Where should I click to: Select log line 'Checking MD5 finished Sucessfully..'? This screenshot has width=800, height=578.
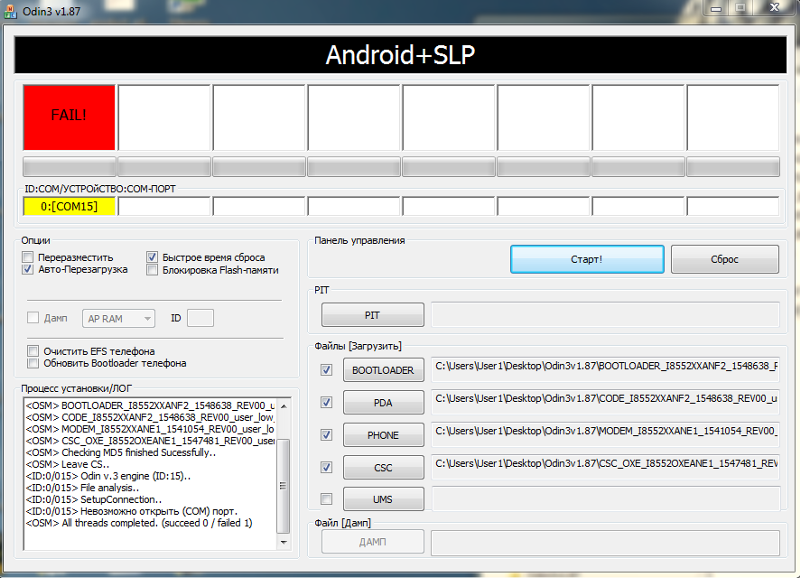coord(121,453)
